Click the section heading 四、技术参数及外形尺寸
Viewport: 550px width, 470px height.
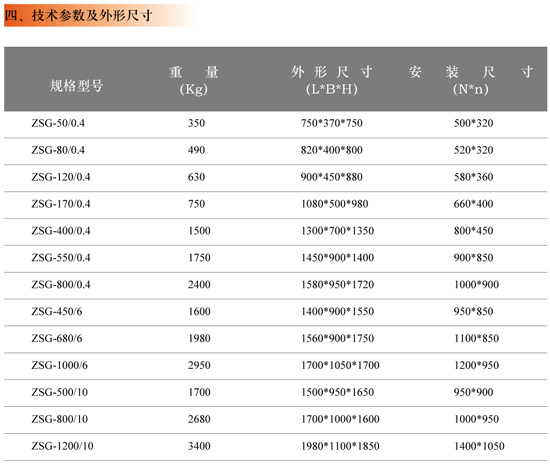(79, 16)
